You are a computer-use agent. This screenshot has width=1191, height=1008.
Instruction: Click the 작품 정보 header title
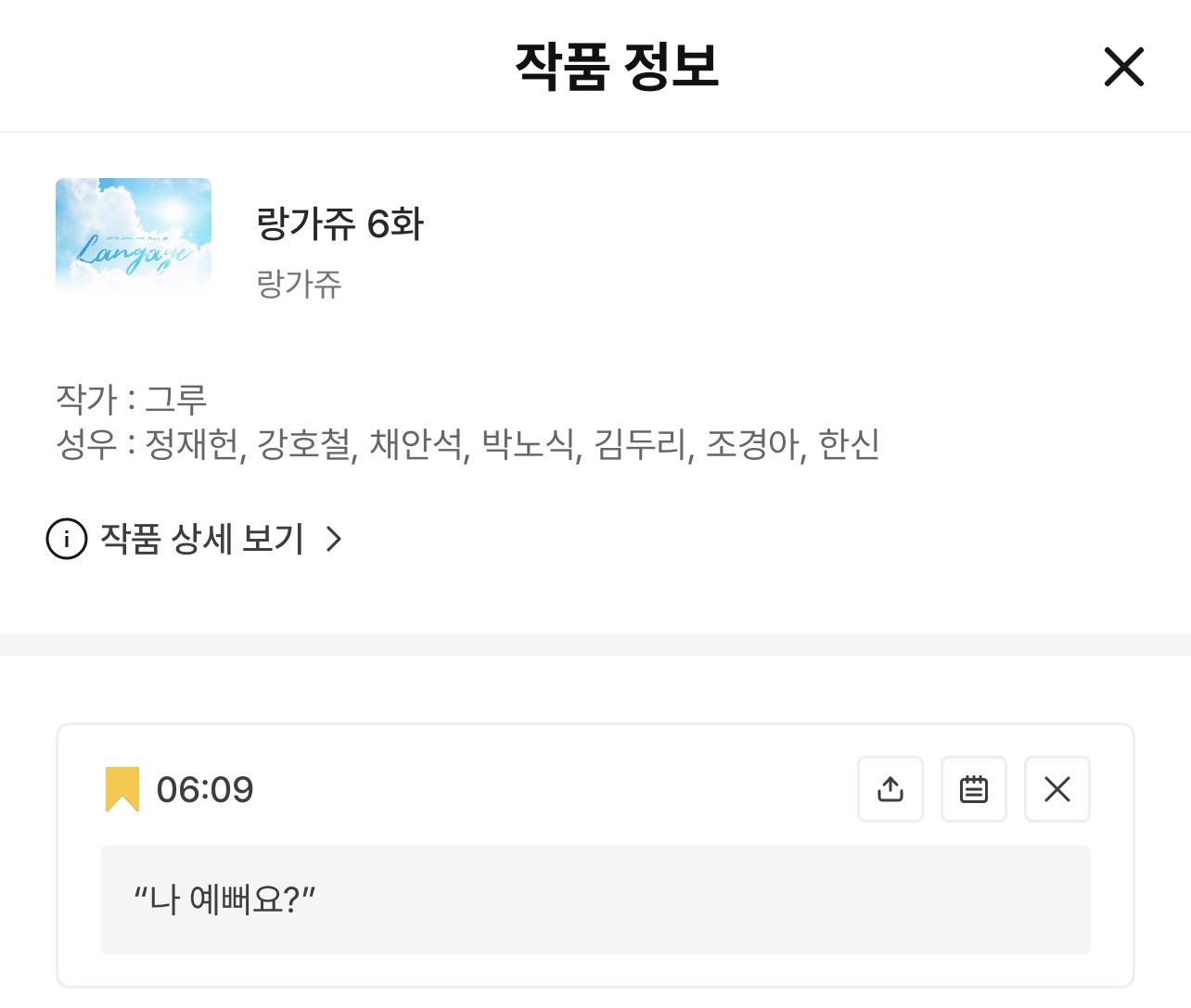pyautogui.click(x=617, y=67)
